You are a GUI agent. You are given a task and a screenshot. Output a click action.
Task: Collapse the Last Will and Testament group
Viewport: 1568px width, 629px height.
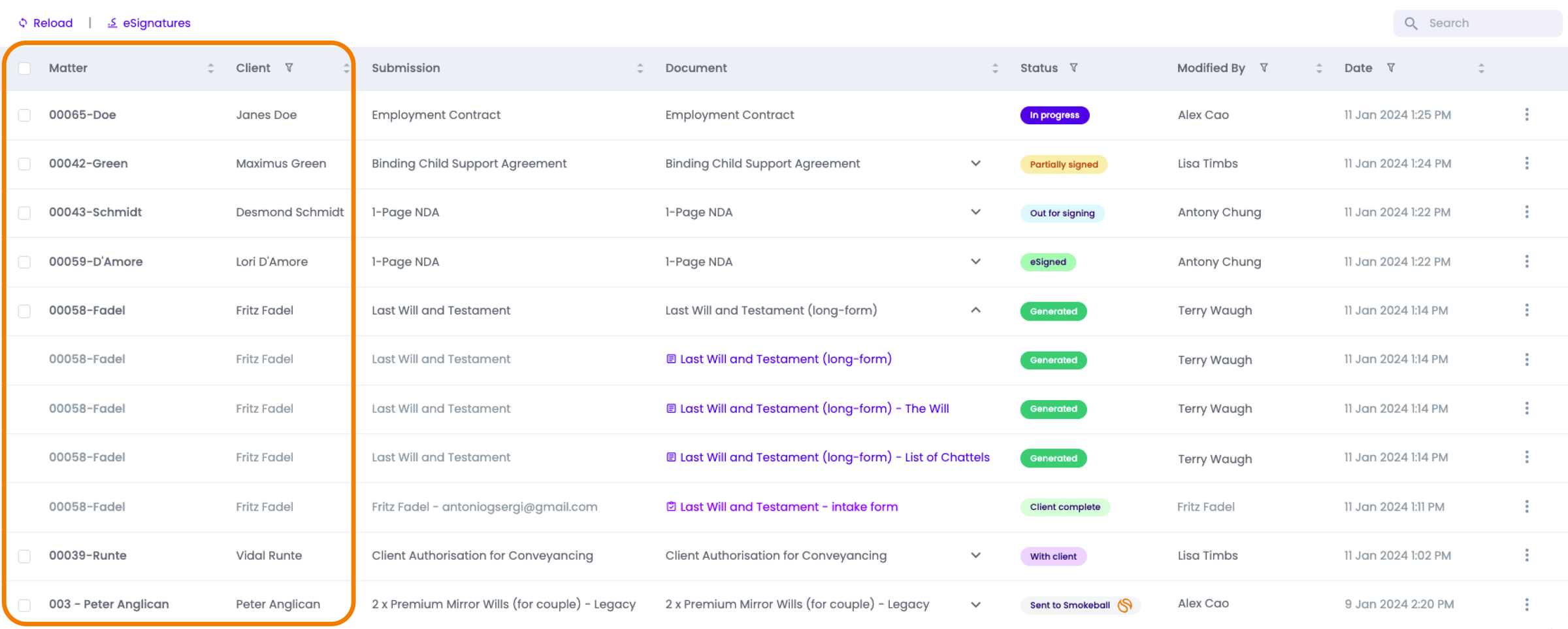pos(975,310)
